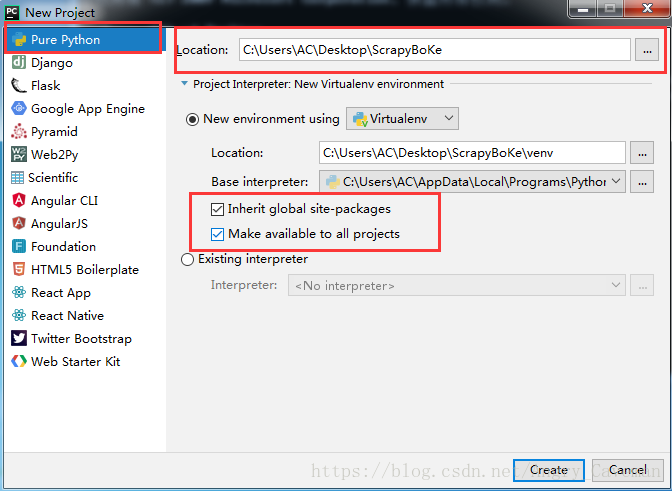
Task: Click the Virtualenv python icon in dropdown
Action: point(360,119)
